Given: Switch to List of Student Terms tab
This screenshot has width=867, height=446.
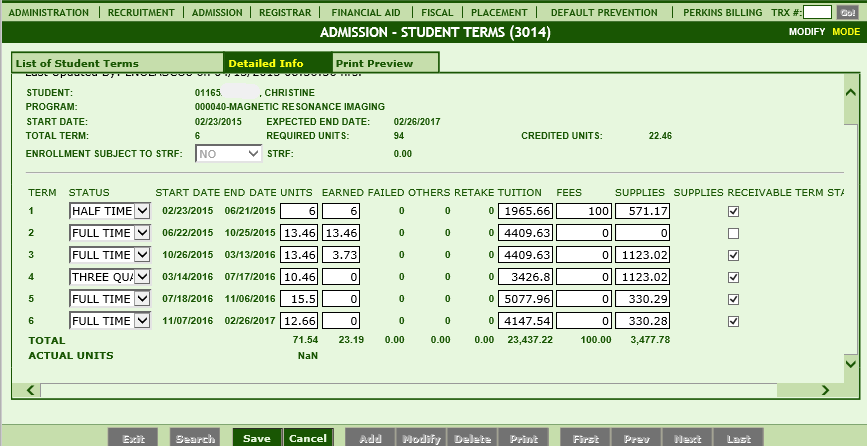Looking at the screenshot, I should tap(117, 63).
